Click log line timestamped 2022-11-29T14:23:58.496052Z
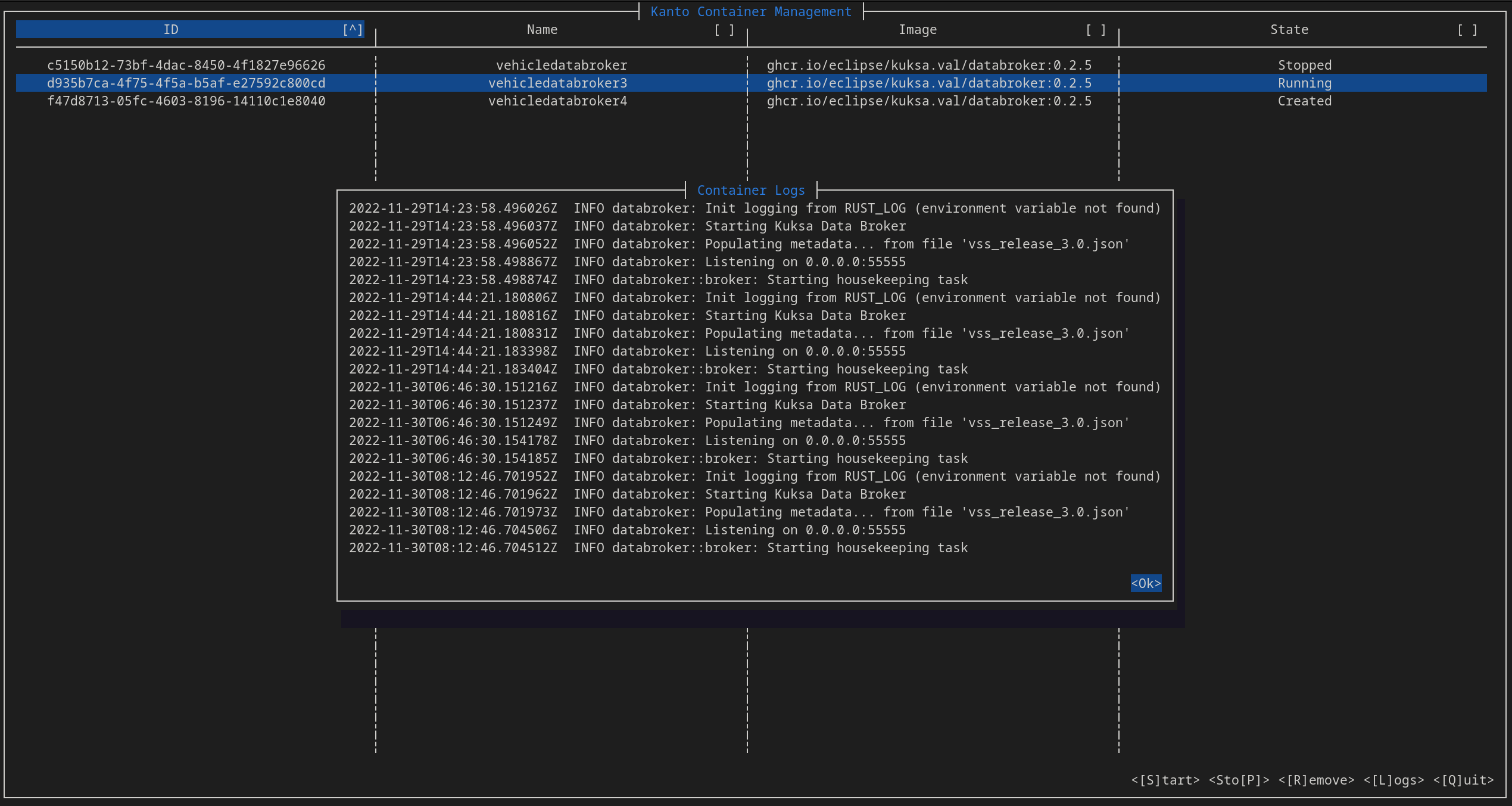 (x=740, y=244)
